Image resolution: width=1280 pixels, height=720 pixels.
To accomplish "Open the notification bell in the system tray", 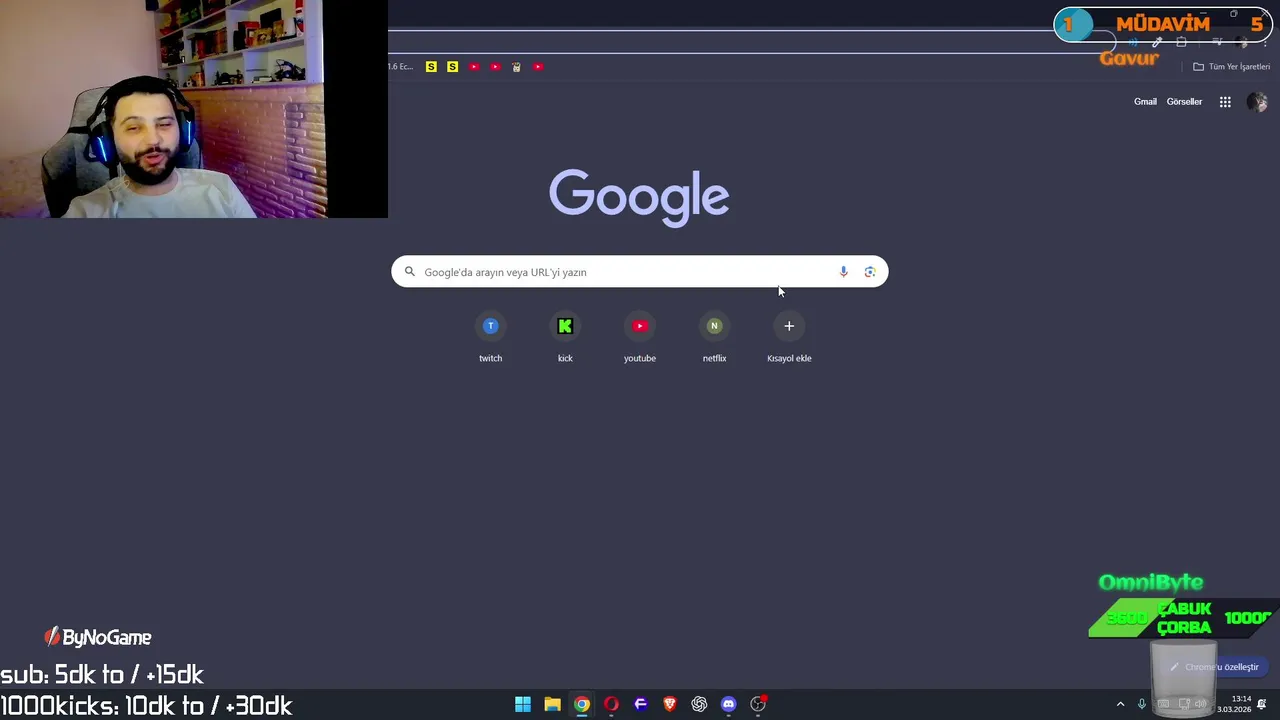I will (x=1263, y=704).
